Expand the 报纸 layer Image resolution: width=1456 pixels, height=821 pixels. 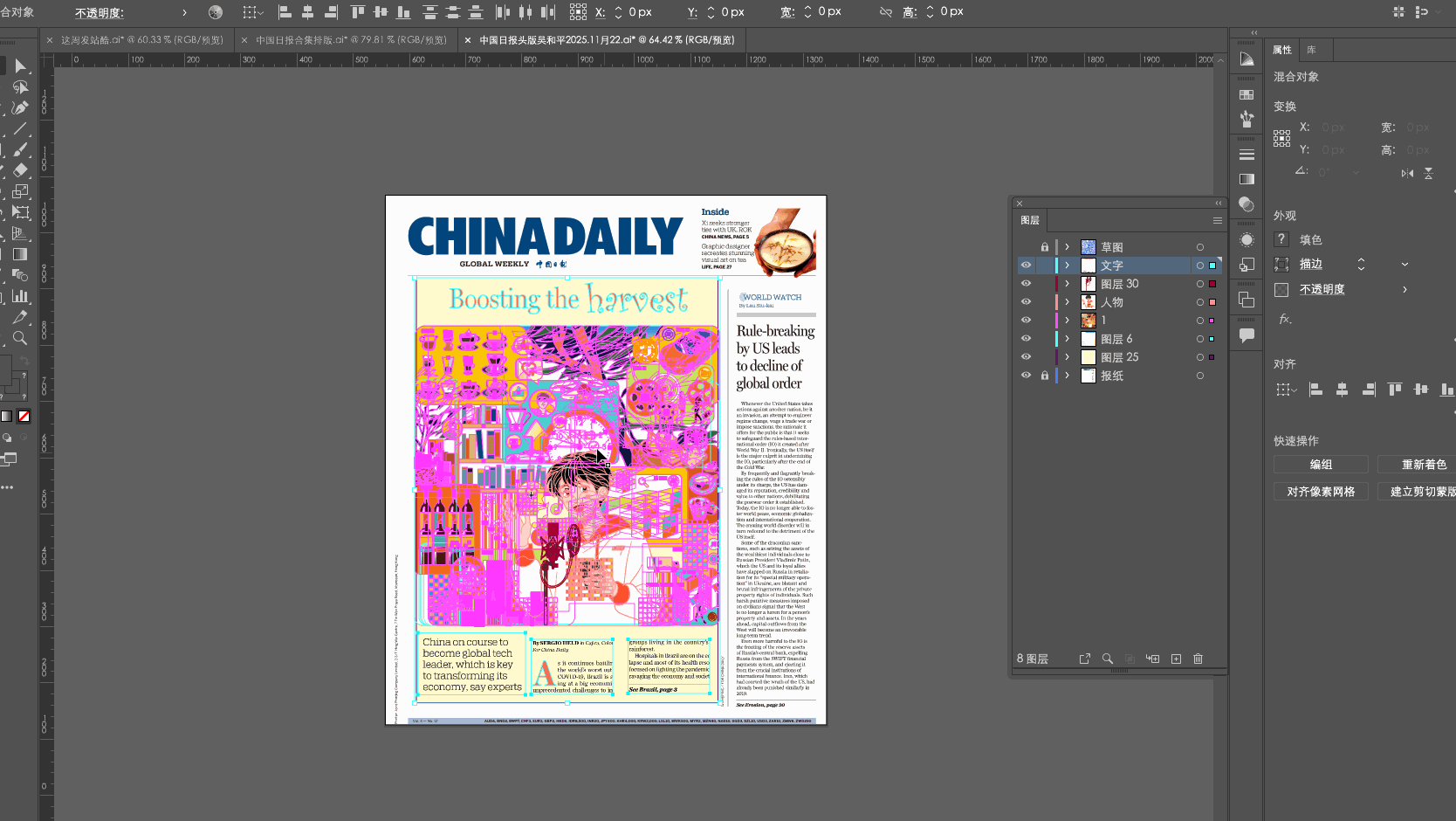[1067, 376]
